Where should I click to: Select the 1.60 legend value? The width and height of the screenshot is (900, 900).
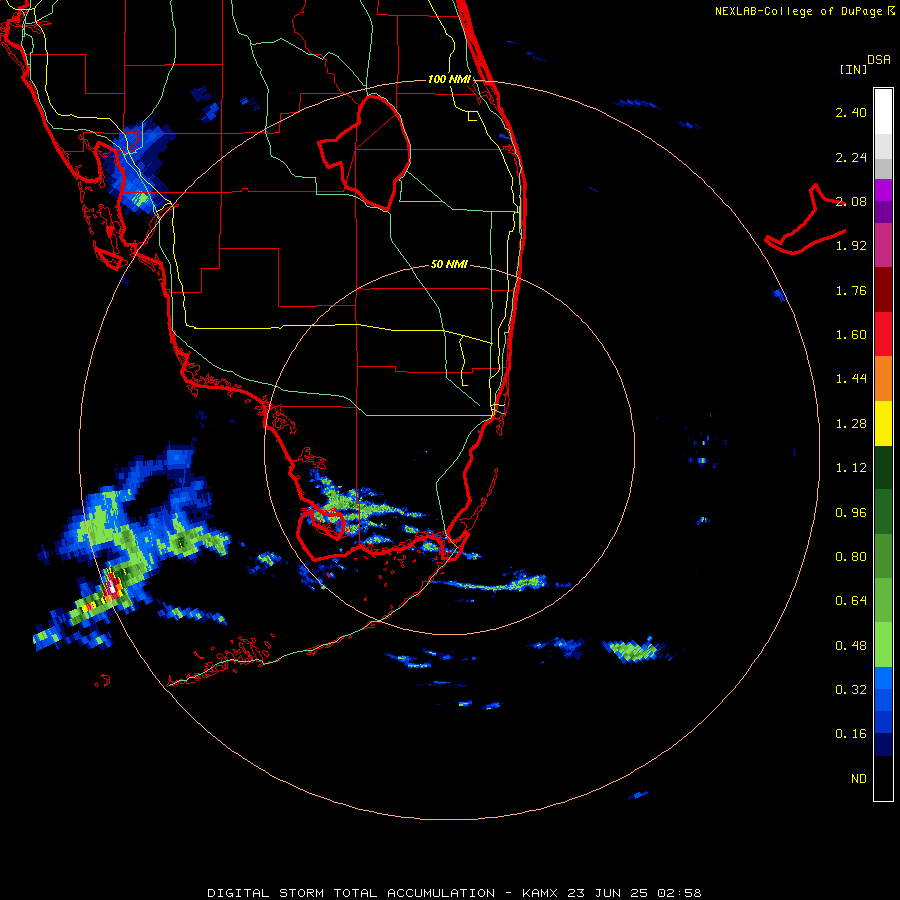point(851,335)
